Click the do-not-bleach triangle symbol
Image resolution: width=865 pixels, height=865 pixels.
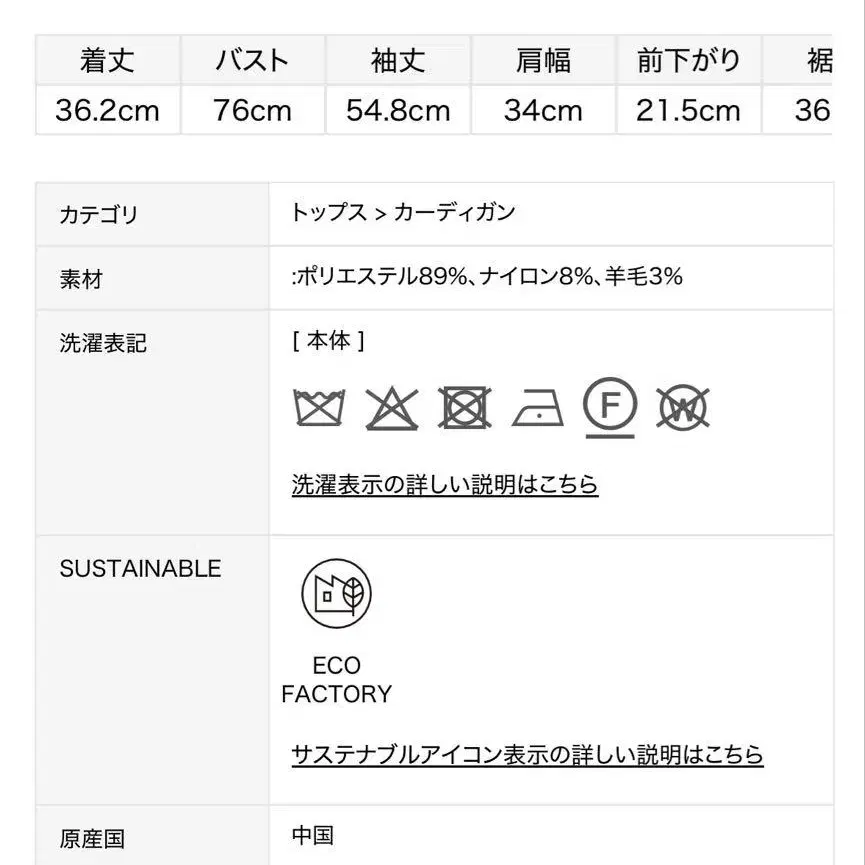point(392,408)
